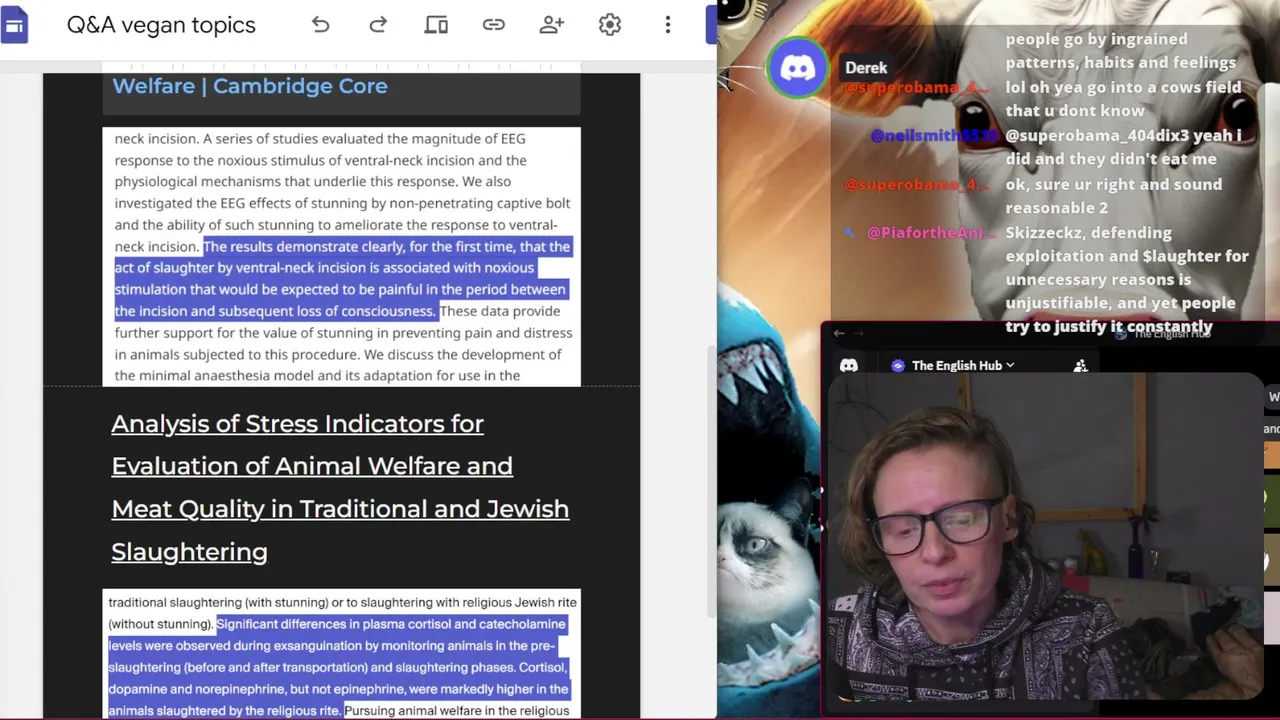Screen dimensions: 1280x720
Task: Open the members icon beside The English Hub
Action: coord(1080,366)
